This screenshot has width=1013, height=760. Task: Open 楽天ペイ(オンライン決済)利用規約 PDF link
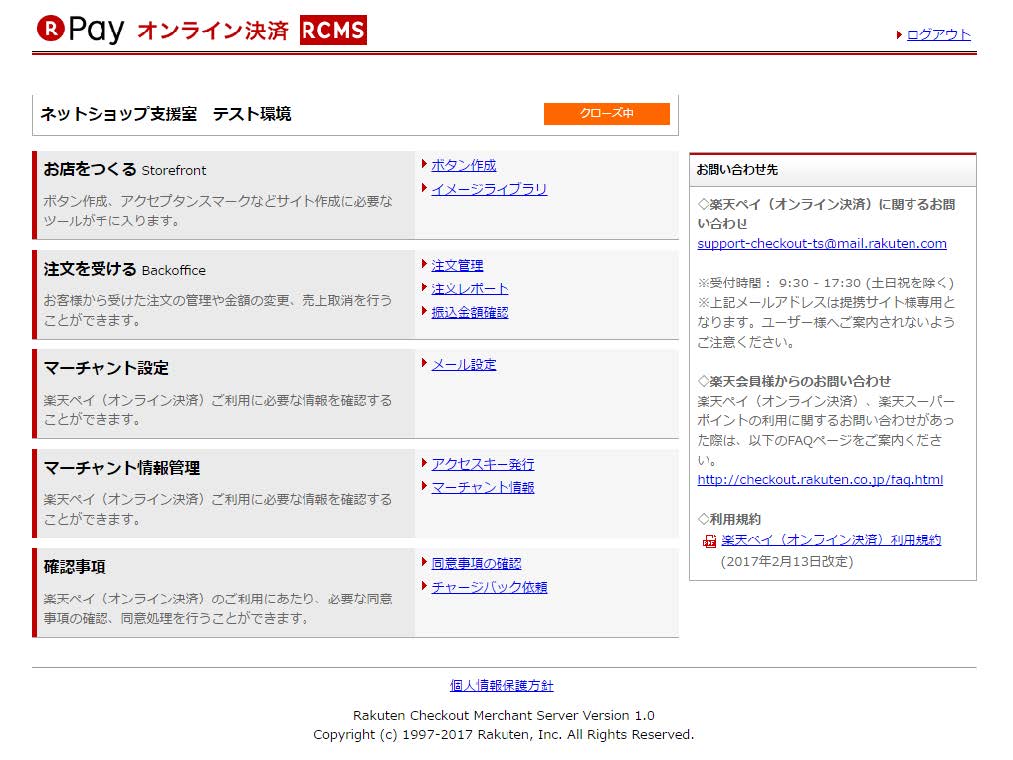coord(831,540)
